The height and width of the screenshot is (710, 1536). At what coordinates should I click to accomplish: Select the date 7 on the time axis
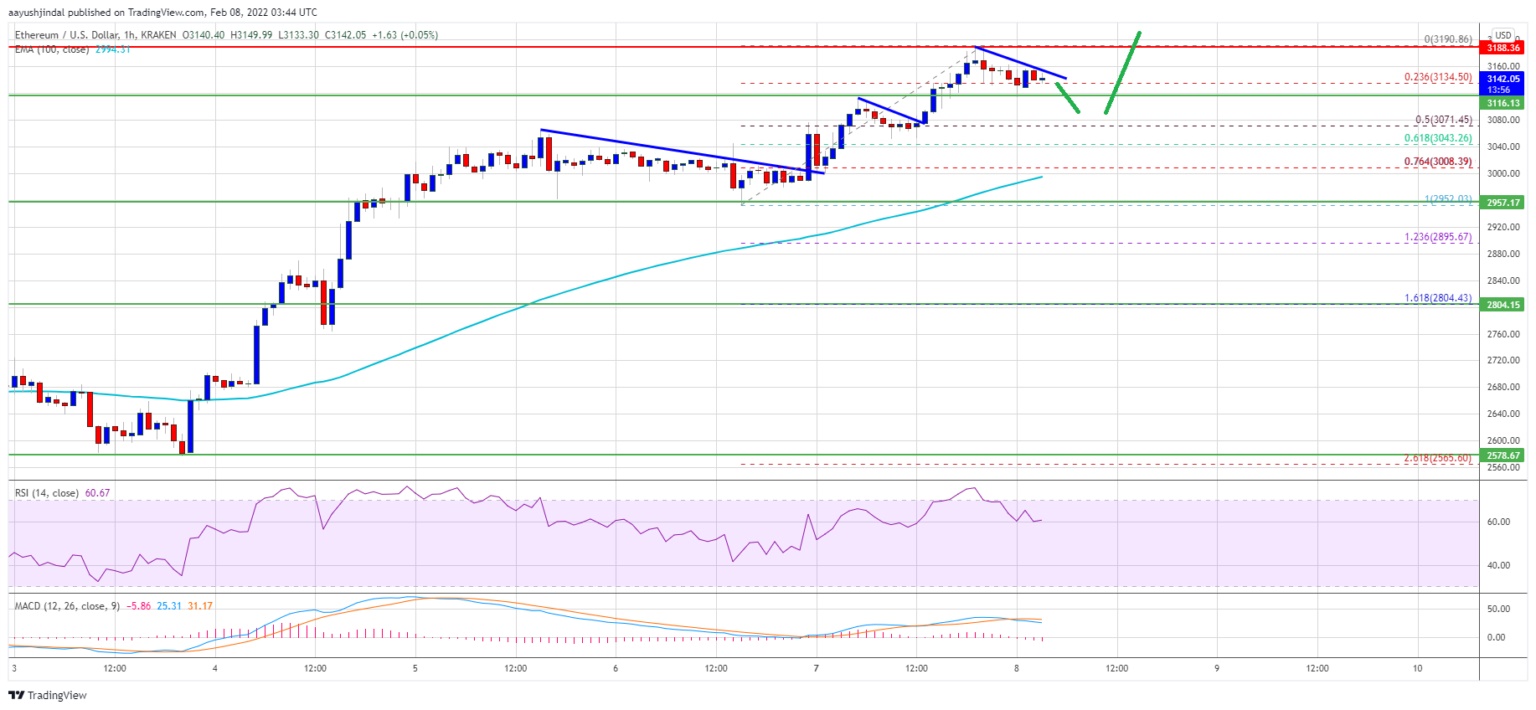[817, 667]
